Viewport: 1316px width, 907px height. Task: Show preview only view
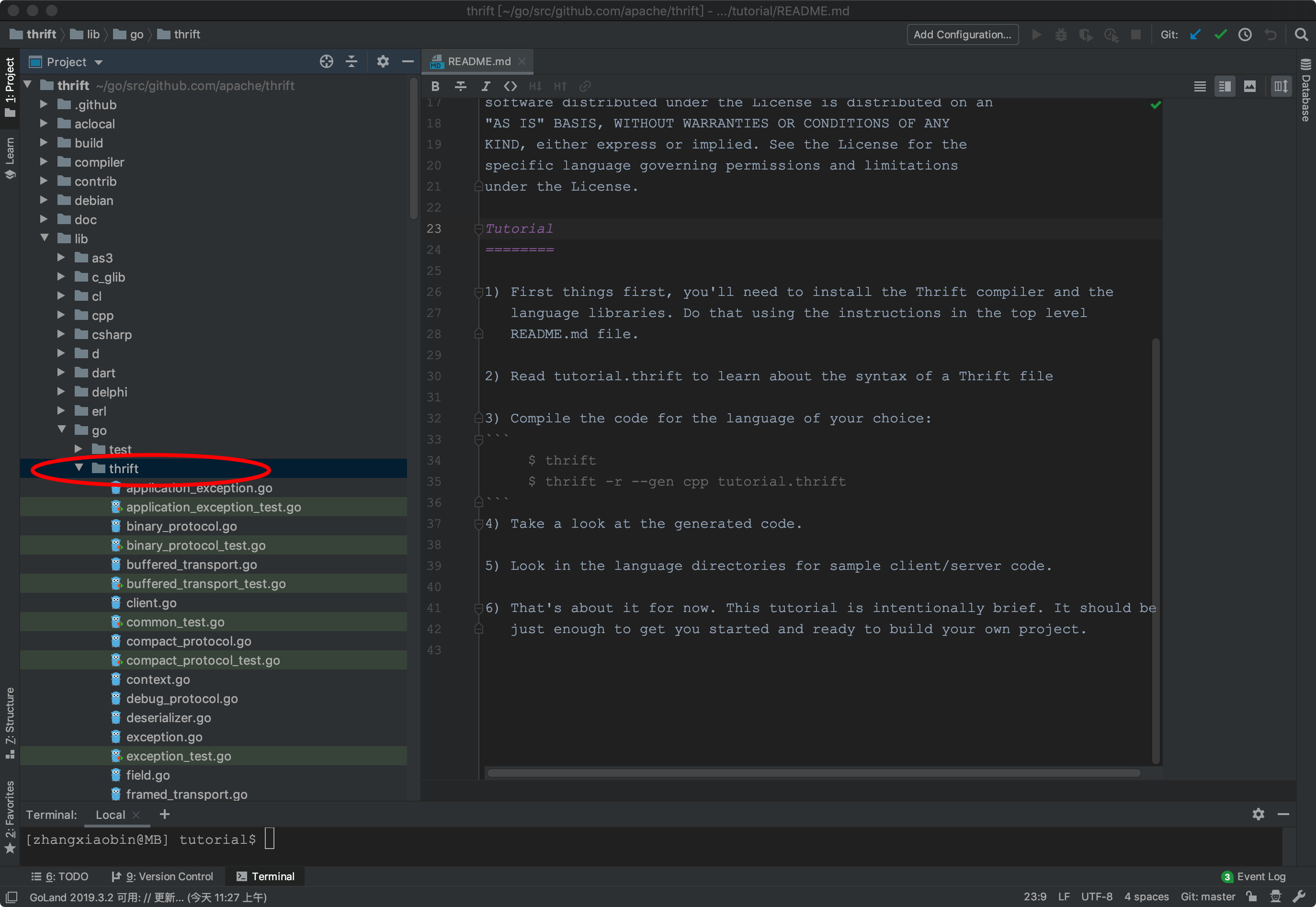(1249, 86)
